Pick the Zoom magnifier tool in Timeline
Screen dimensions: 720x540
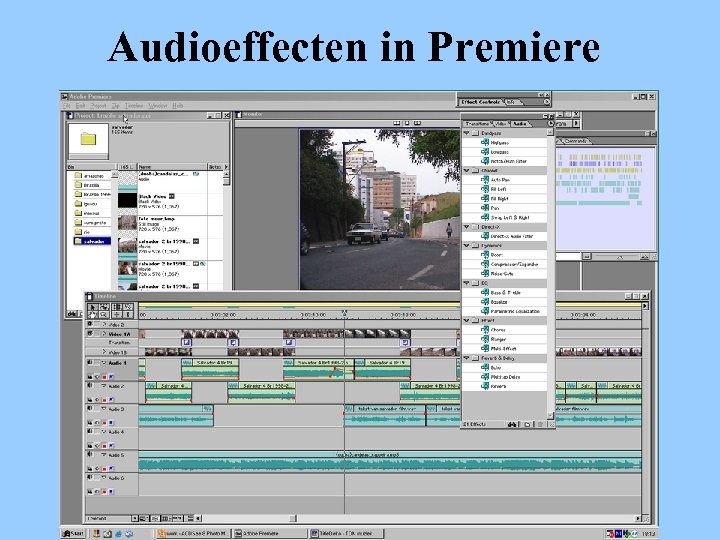(104, 315)
